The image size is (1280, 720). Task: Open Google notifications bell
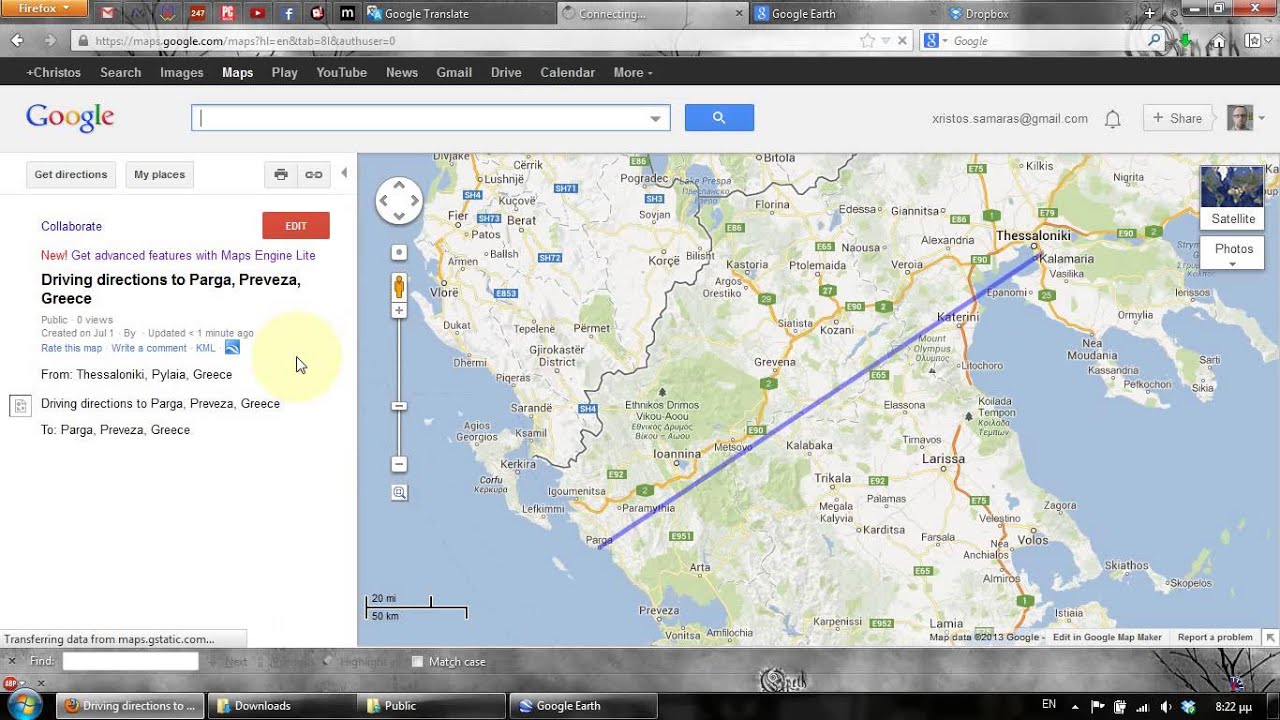point(1112,119)
